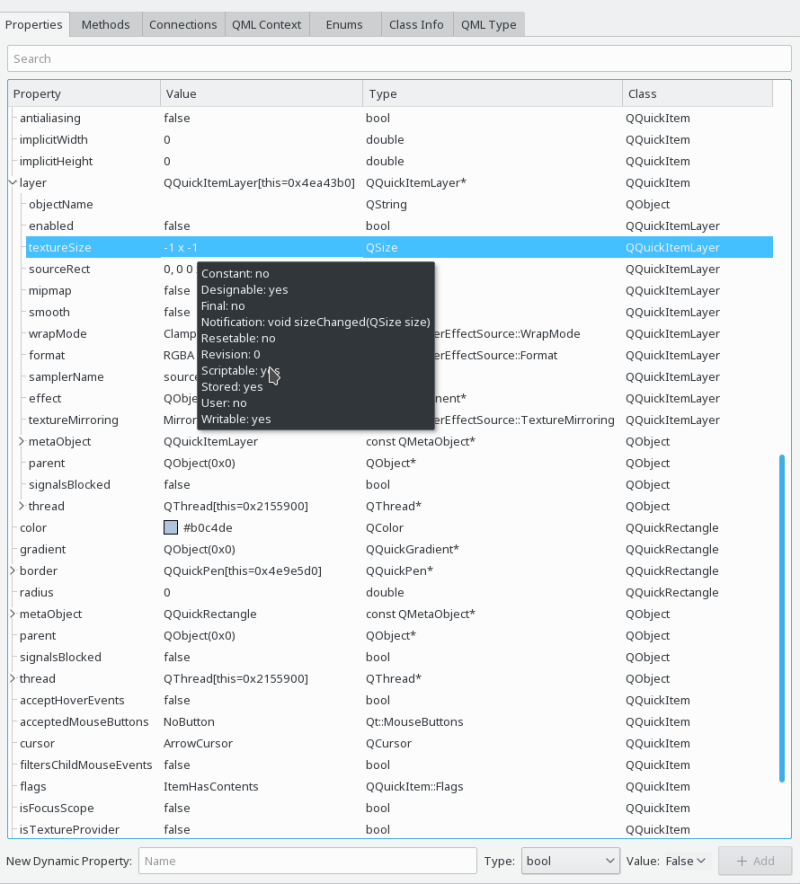Click the Property column header
This screenshot has width=800, height=884.
tap(85, 94)
